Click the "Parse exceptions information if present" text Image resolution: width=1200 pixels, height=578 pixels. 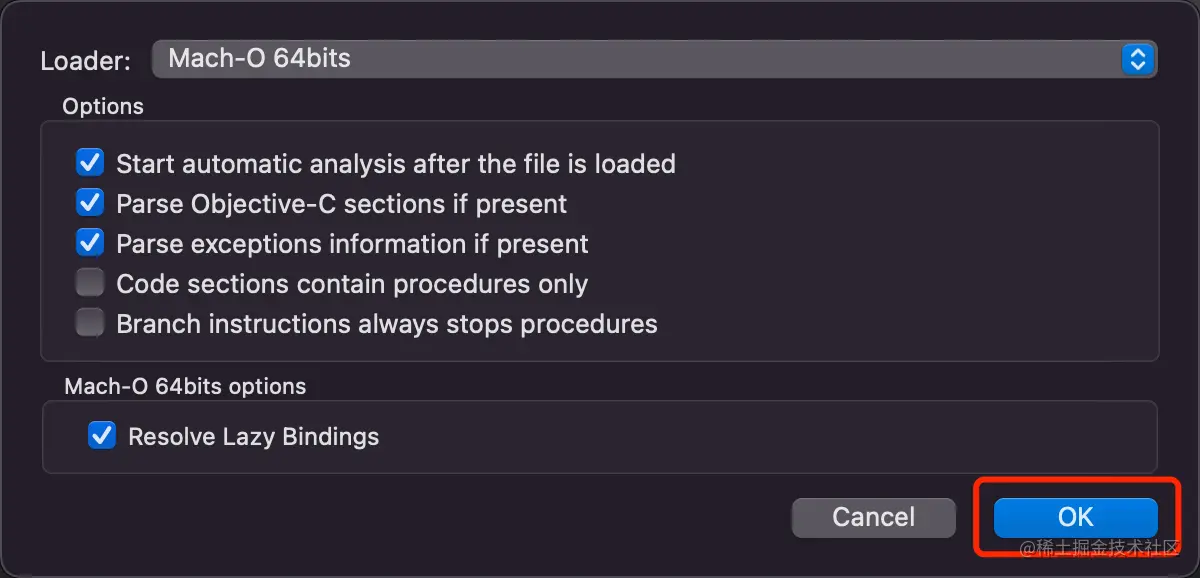click(x=352, y=244)
